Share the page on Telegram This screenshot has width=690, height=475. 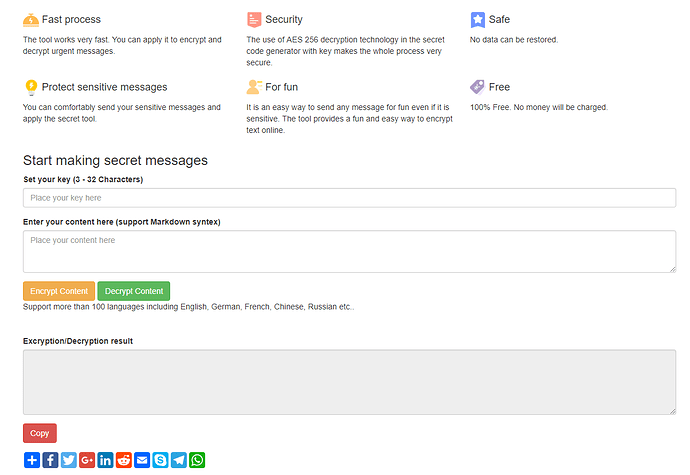point(179,460)
